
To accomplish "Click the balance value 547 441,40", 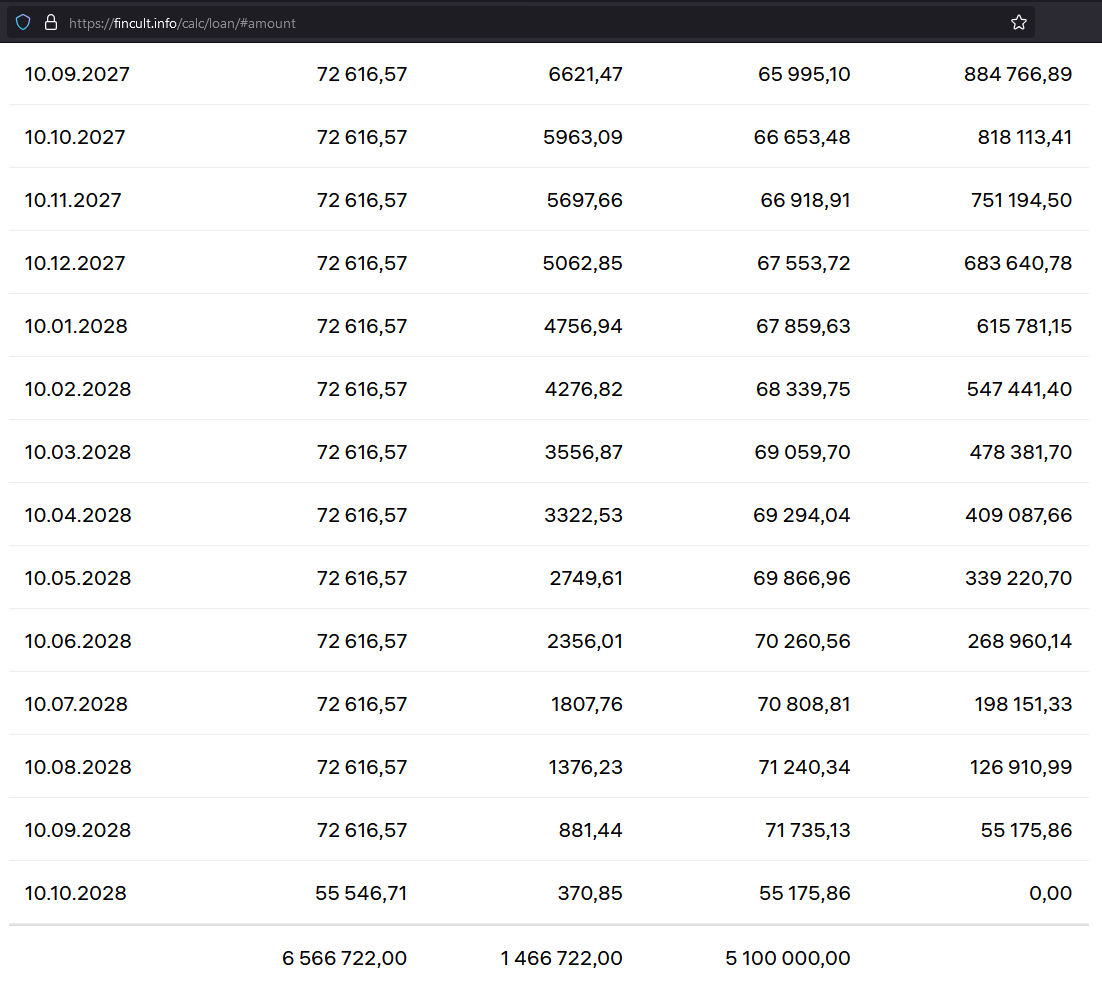I will point(1019,389).
